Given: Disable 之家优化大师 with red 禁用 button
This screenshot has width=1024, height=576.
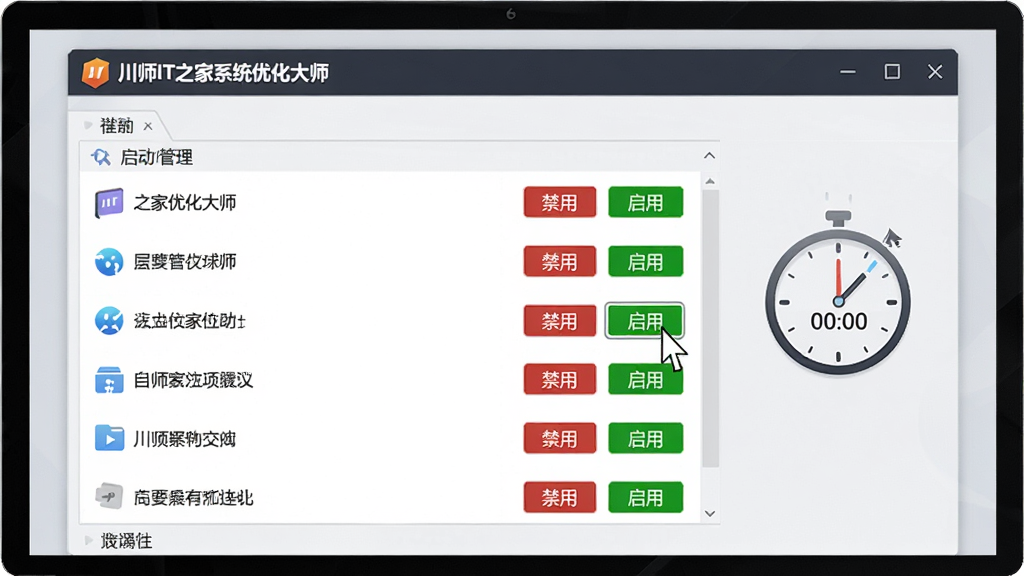Looking at the screenshot, I should click(560, 202).
